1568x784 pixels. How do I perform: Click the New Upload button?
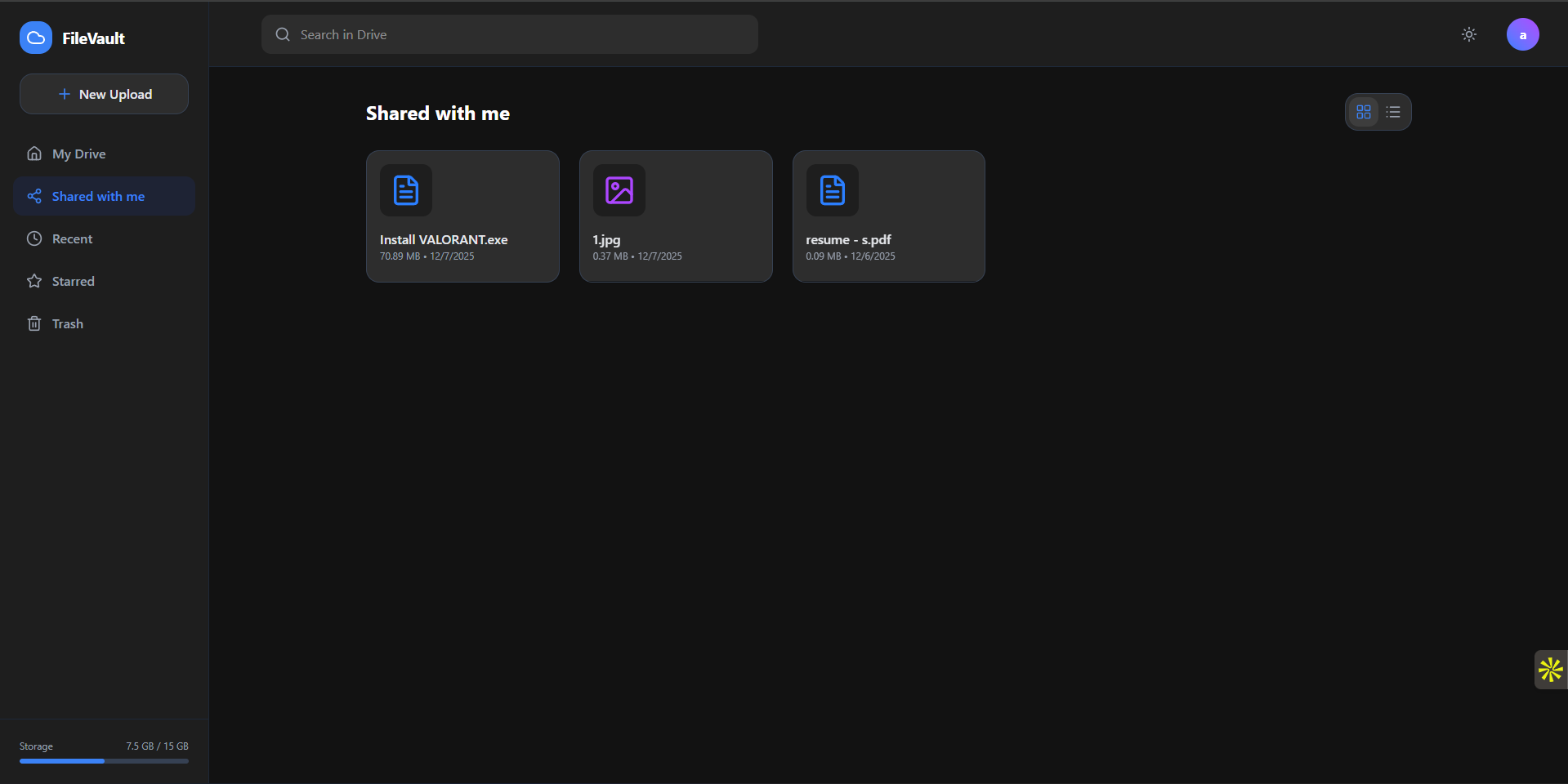coord(103,94)
